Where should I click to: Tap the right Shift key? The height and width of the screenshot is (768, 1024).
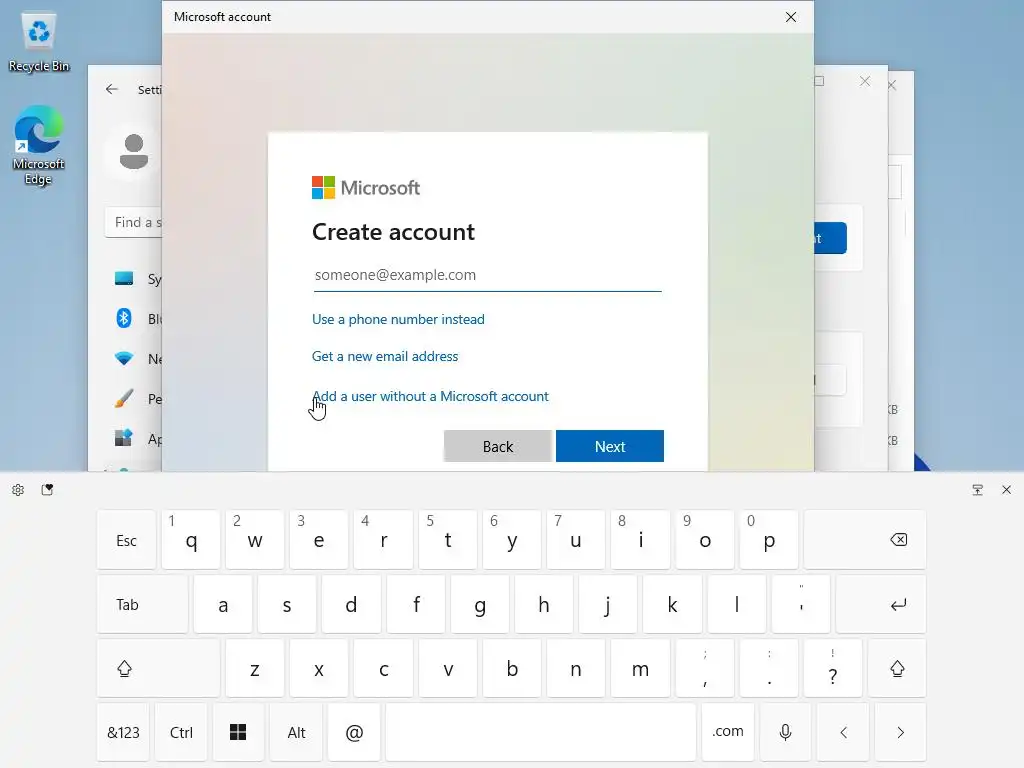897,668
